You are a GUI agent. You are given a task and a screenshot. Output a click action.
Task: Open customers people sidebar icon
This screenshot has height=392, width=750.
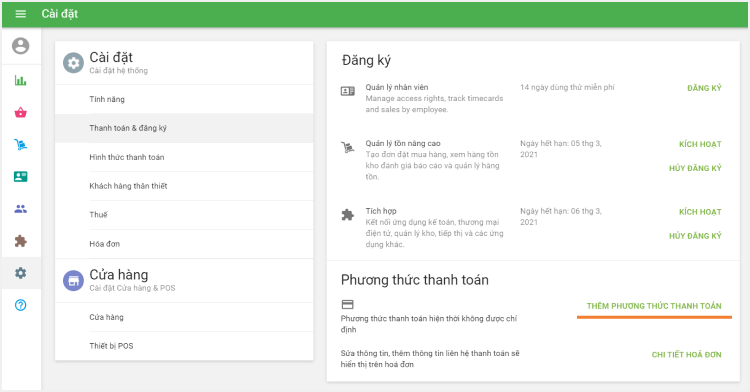pyautogui.click(x=21, y=209)
